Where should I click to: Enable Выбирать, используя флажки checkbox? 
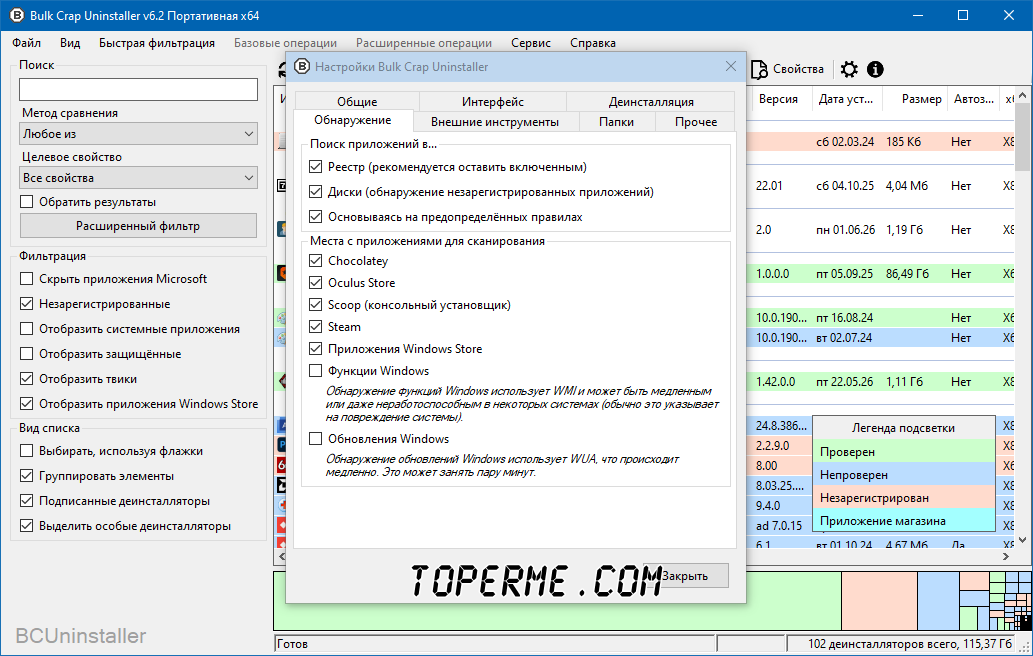click(26, 451)
